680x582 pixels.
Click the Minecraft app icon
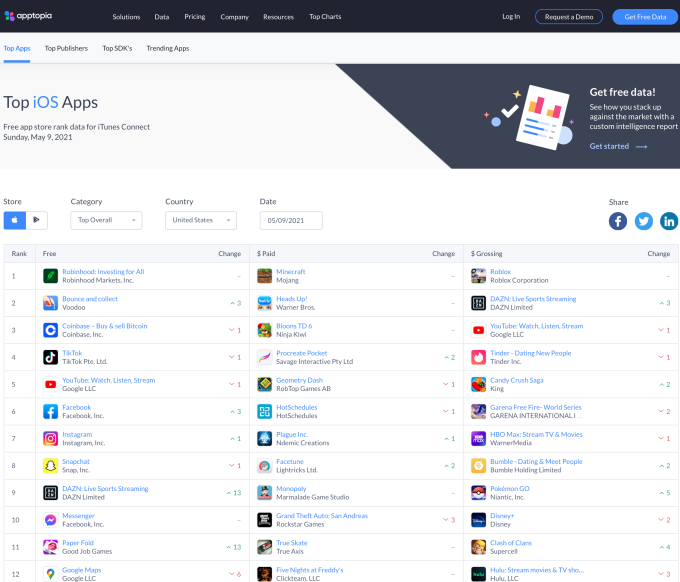[264, 275]
